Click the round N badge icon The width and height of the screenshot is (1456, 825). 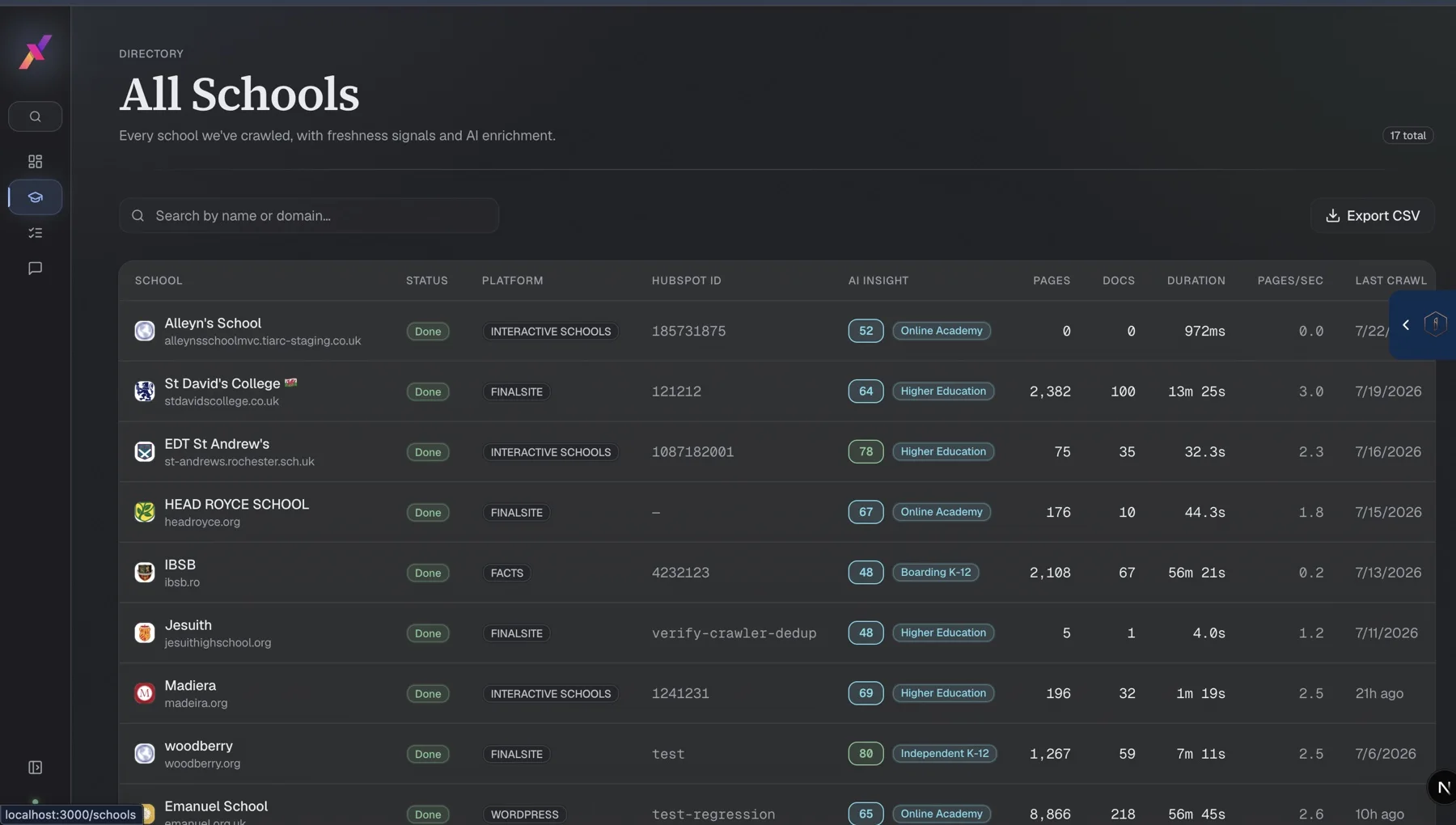click(x=1443, y=787)
